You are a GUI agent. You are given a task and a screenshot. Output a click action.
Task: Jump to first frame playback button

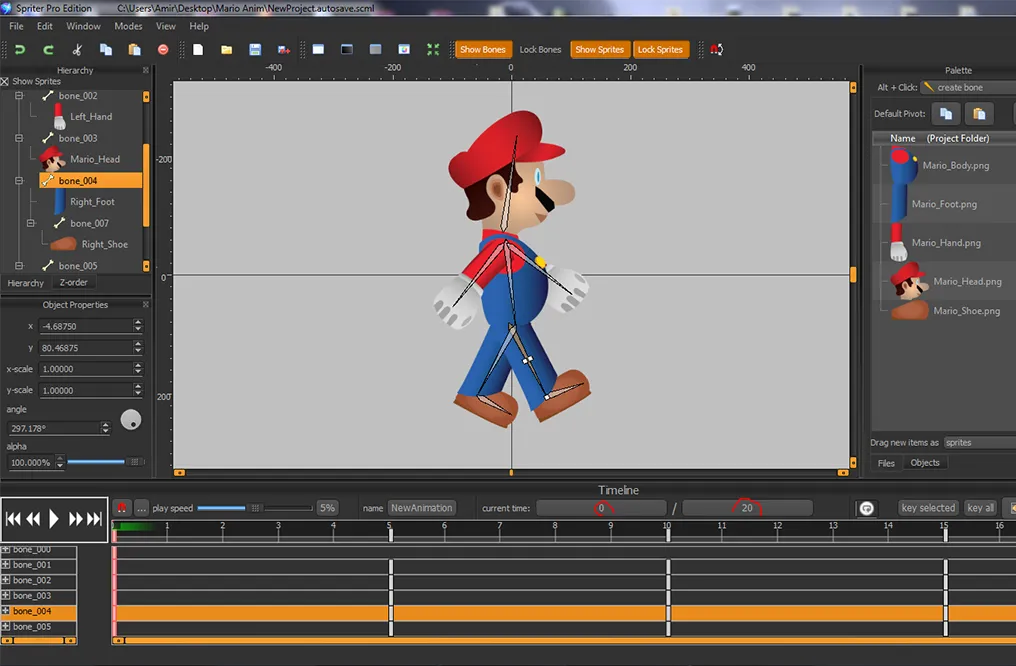coord(13,519)
